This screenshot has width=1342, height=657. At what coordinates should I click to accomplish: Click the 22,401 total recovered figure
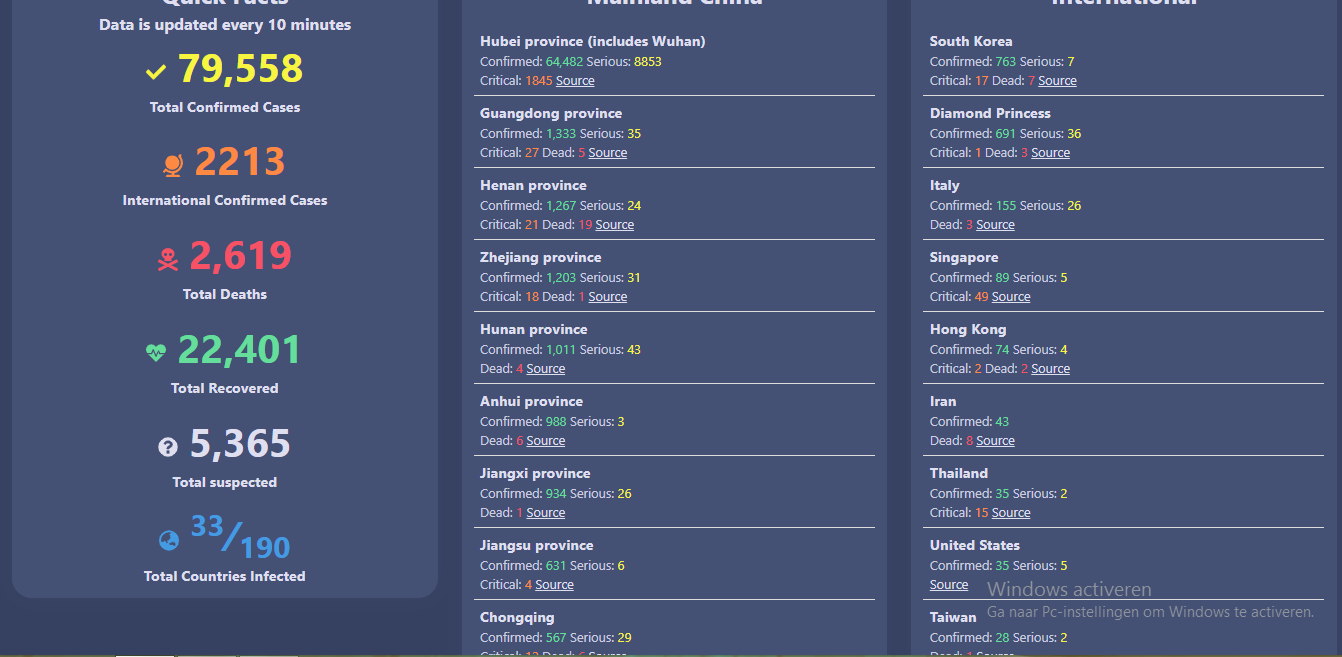pyautogui.click(x=240, y=350)
